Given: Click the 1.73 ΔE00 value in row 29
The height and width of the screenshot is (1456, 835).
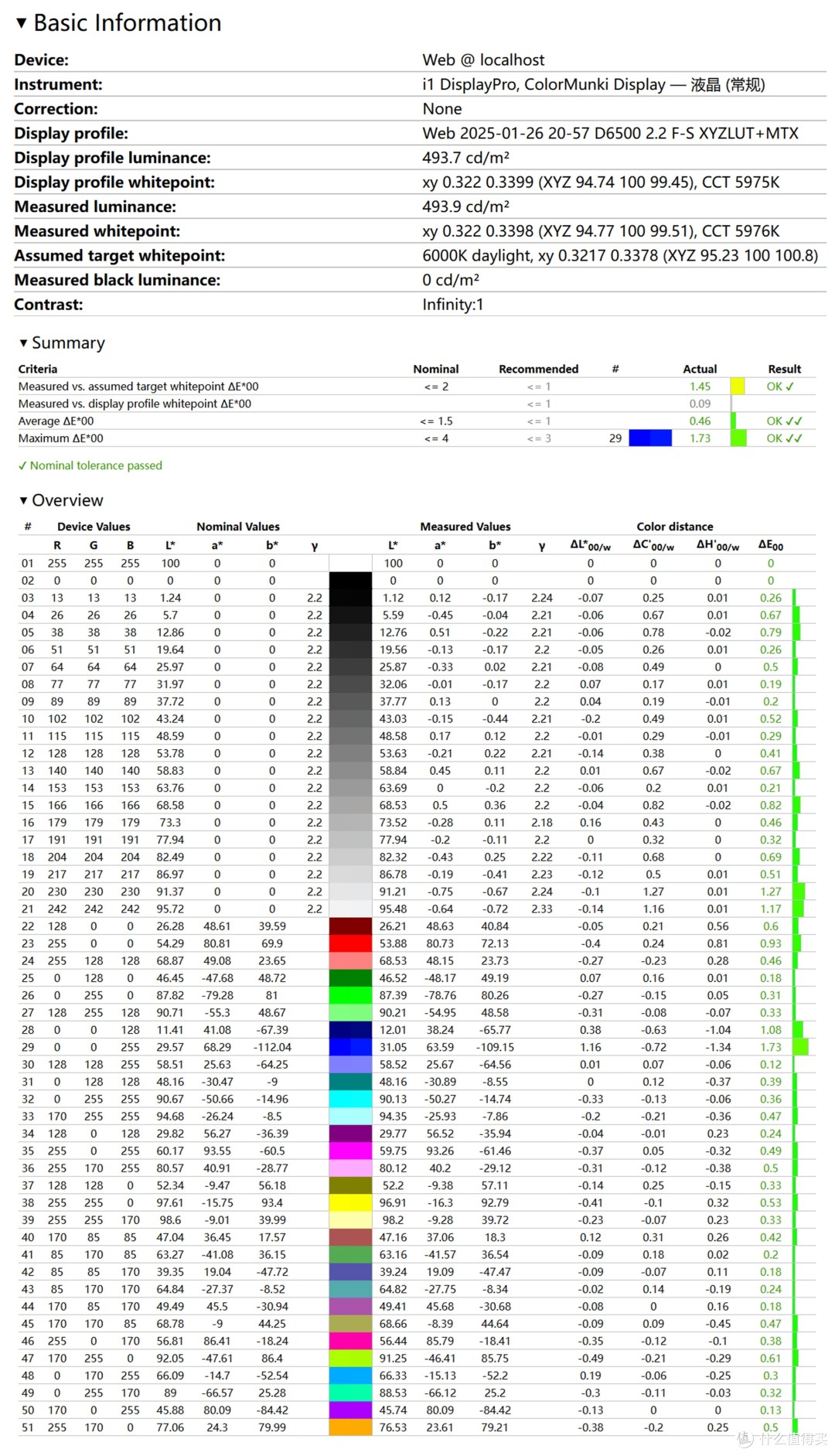Looking at the screenshot, I should click(x=770, y=1047).
